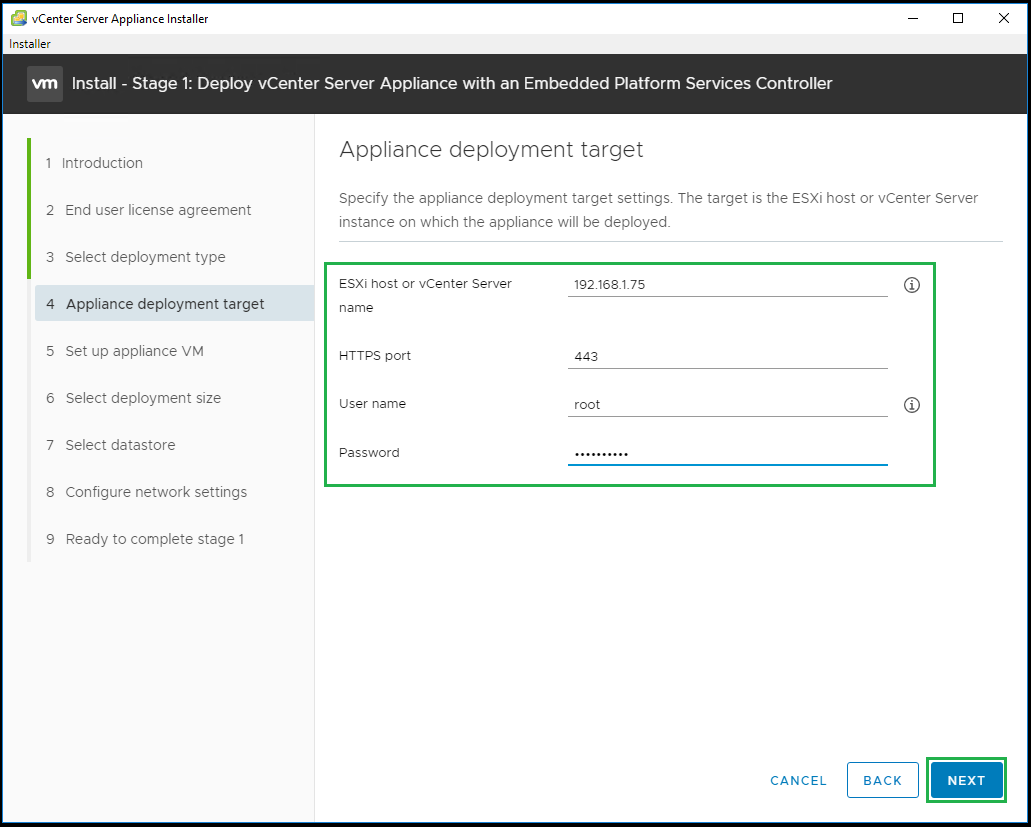Focus the HTTPS port field
Viewport: 1031px width, 827px height.
click(x=727, y=357)
